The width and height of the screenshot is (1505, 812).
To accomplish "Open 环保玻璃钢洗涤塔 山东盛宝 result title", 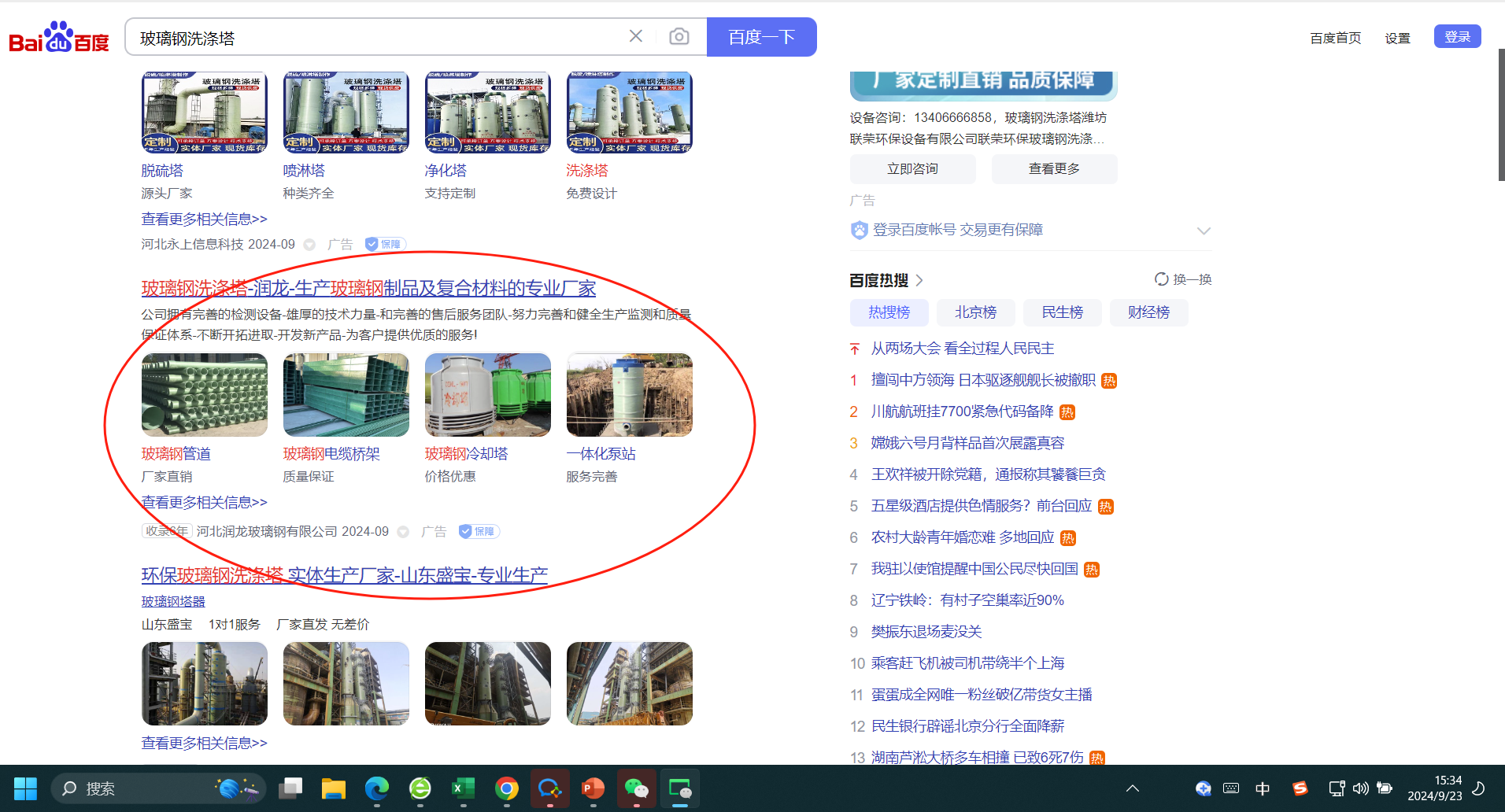I will (345, 575).
